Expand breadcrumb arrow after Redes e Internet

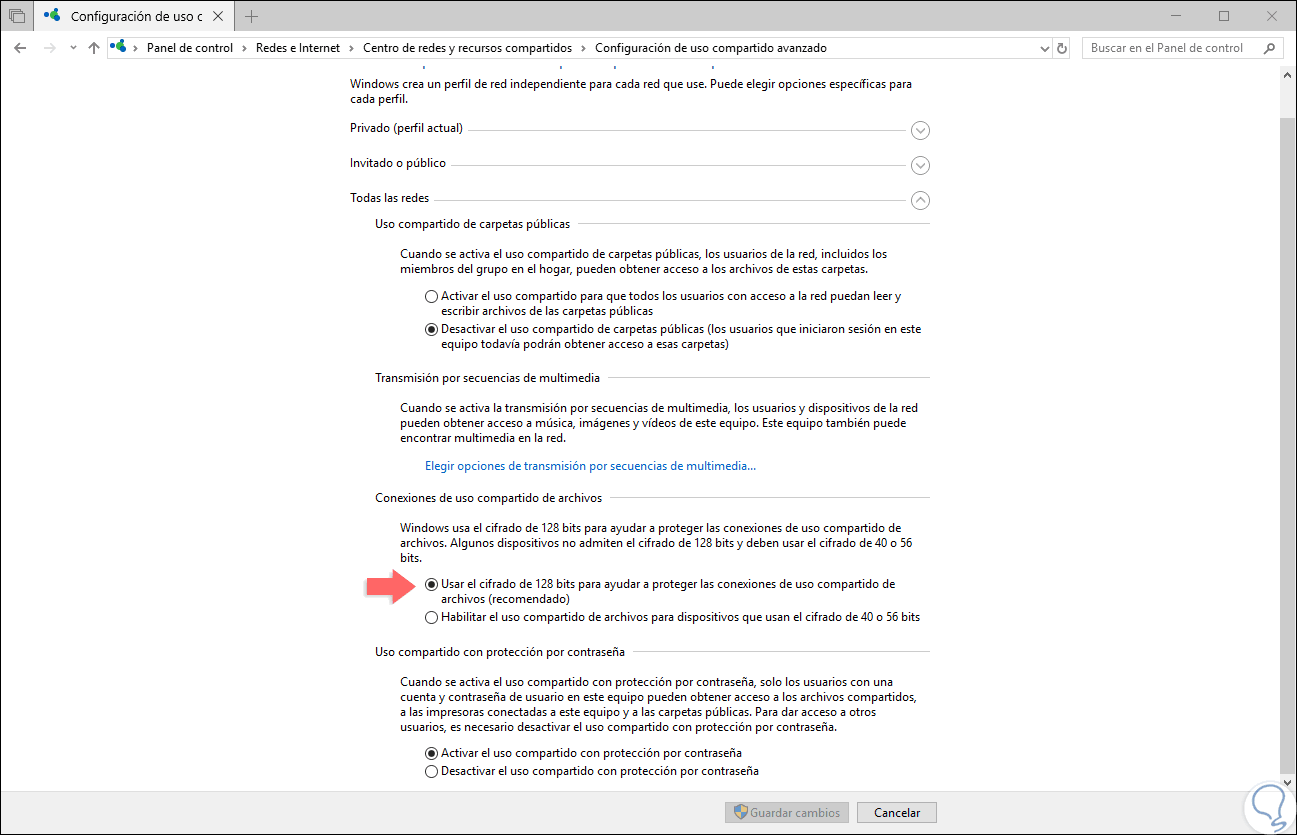tap(351, 48)
